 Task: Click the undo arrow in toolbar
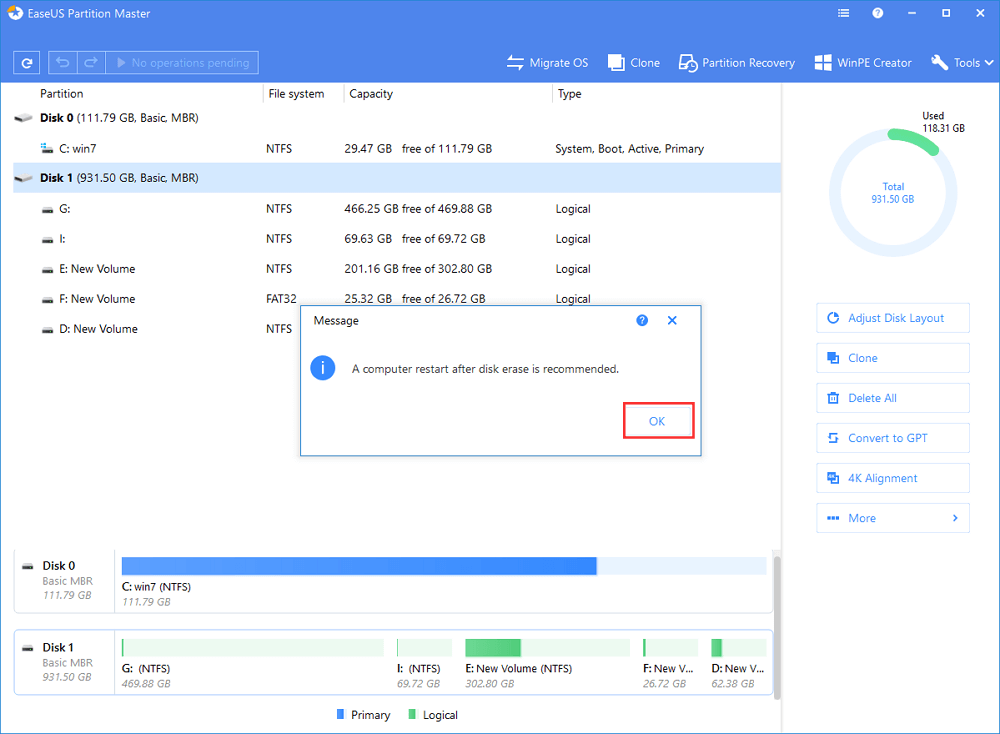point(62,62)
